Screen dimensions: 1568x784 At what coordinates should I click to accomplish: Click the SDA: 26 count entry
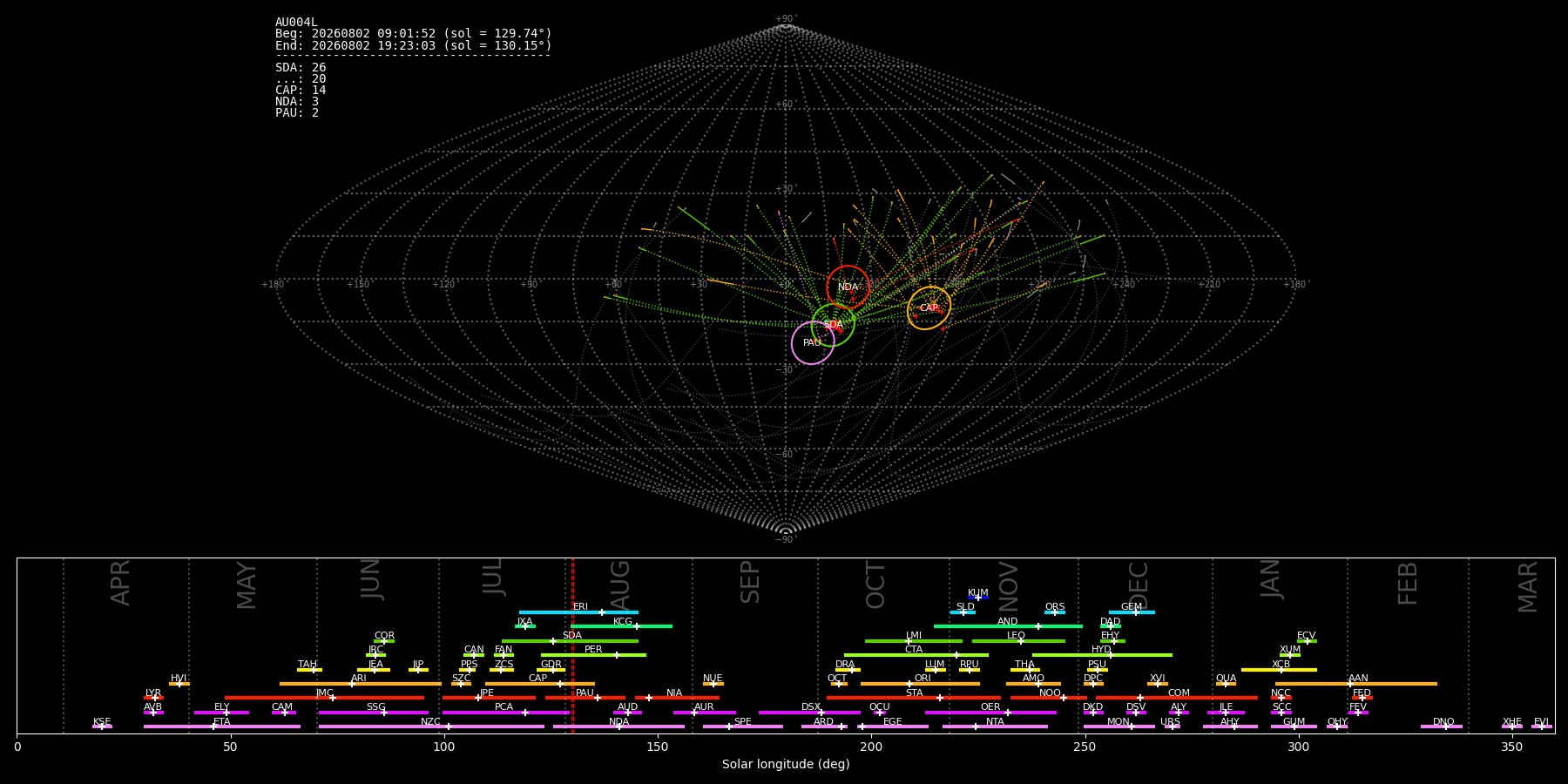coord(301,68)
